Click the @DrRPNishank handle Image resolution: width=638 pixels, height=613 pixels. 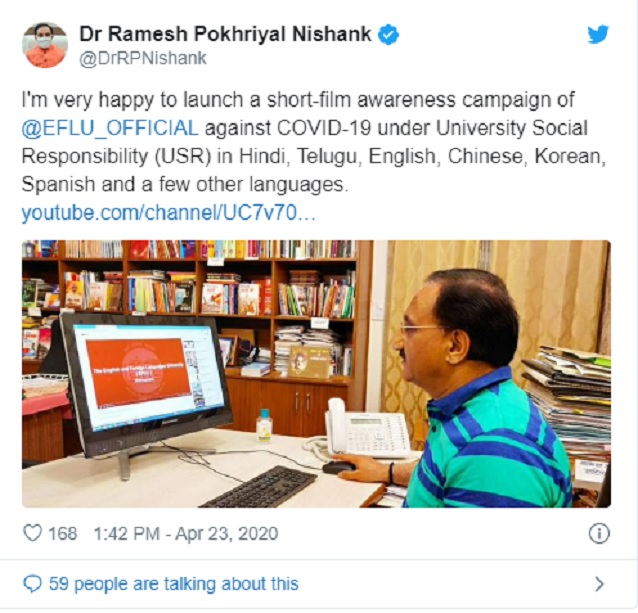(x=143, y=59)
